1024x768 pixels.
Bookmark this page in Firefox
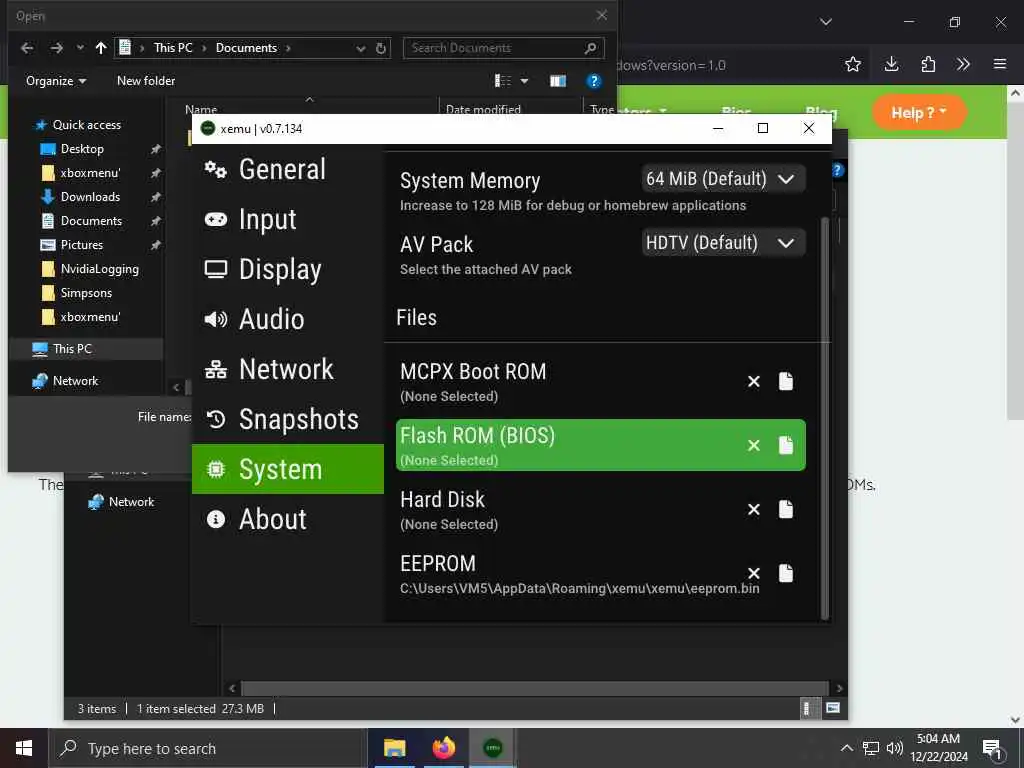[853, 64]
